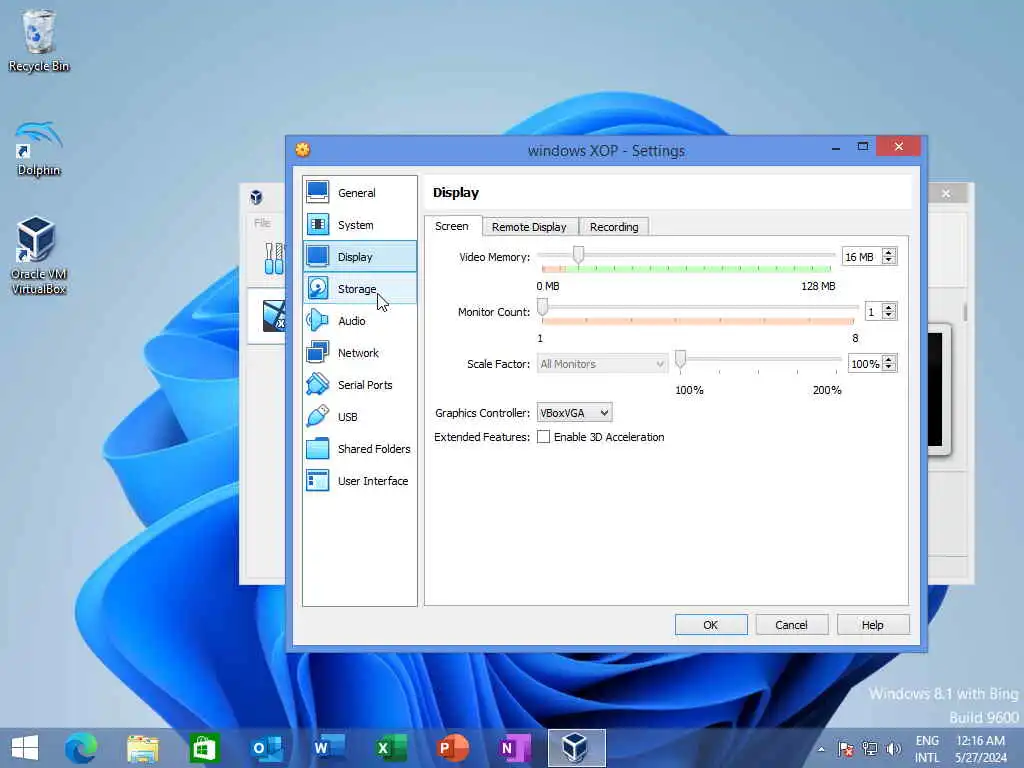Viewport: 1024px width, 768px height.
Task: Click the Scale Factor 100% field
Action: (864, 364)
